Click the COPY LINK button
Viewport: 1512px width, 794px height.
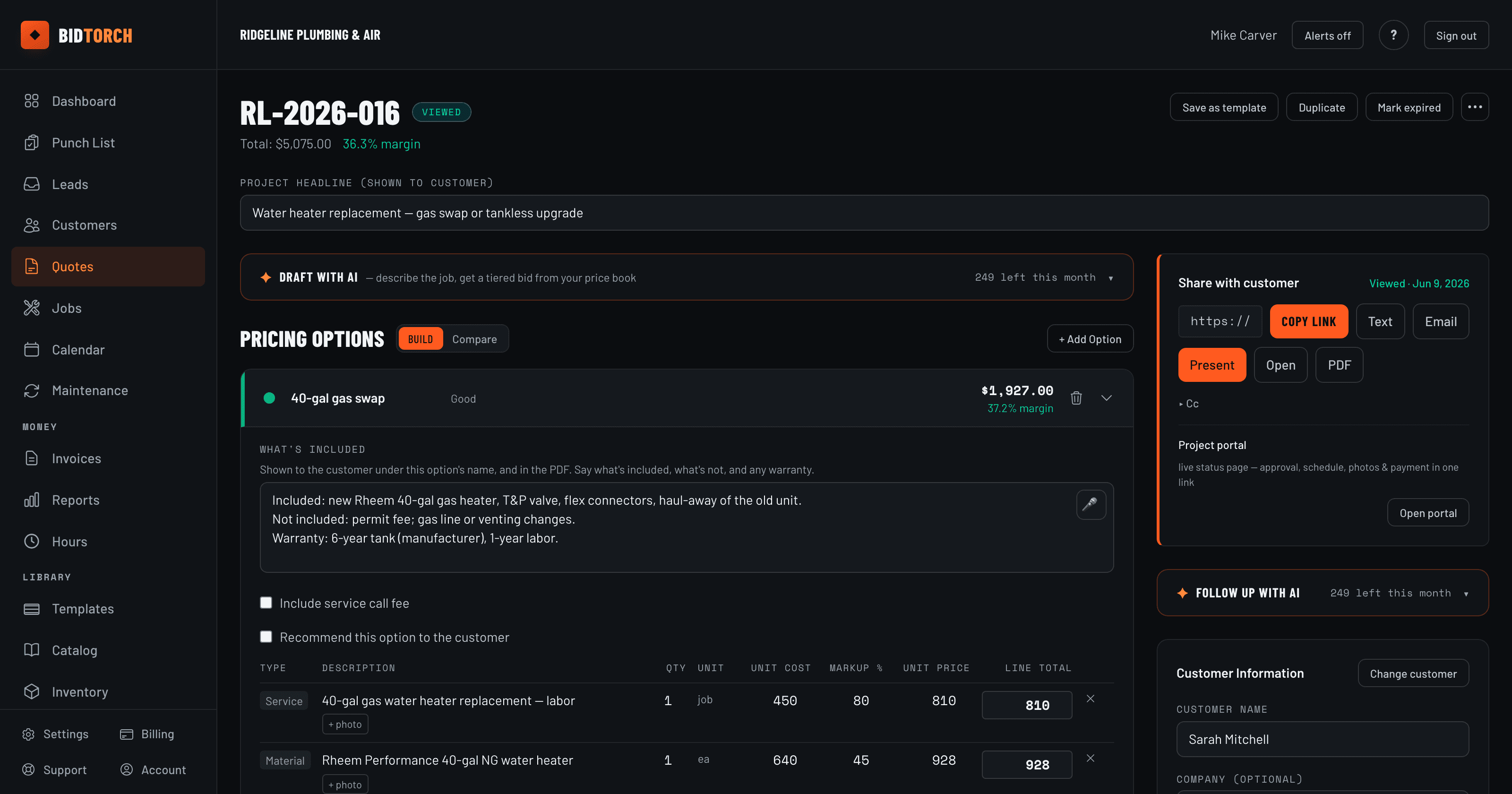(x=1309, y=321)
